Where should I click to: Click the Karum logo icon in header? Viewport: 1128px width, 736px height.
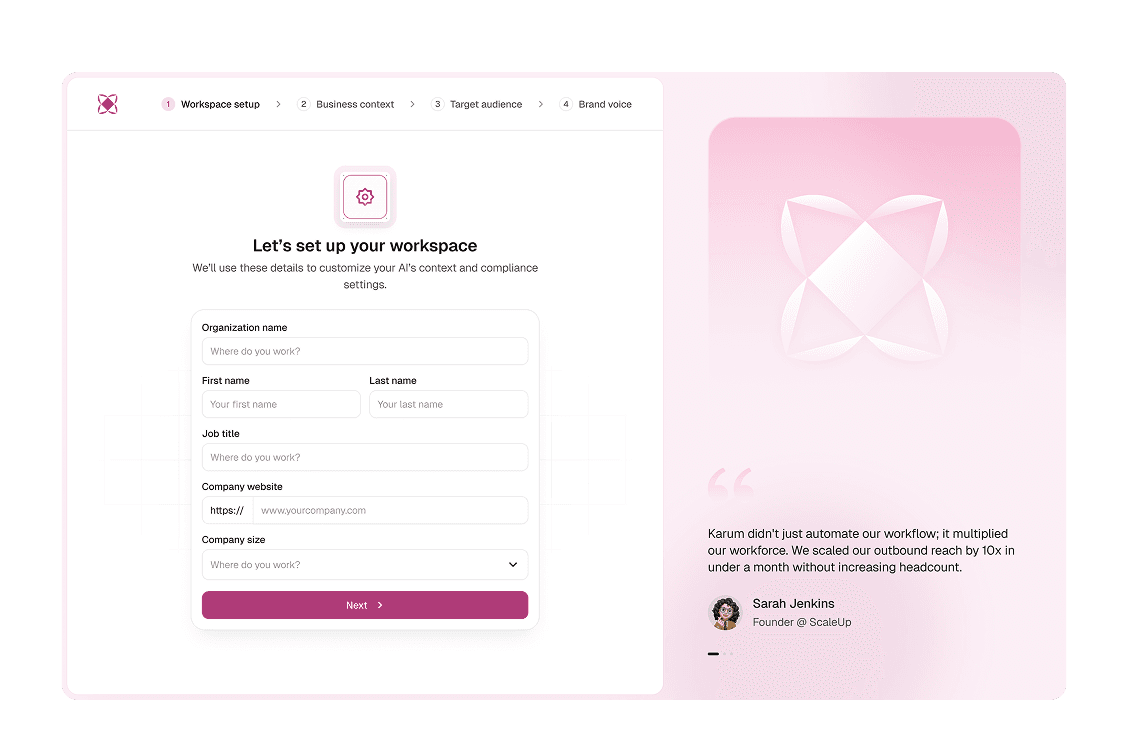click(107, 104)
